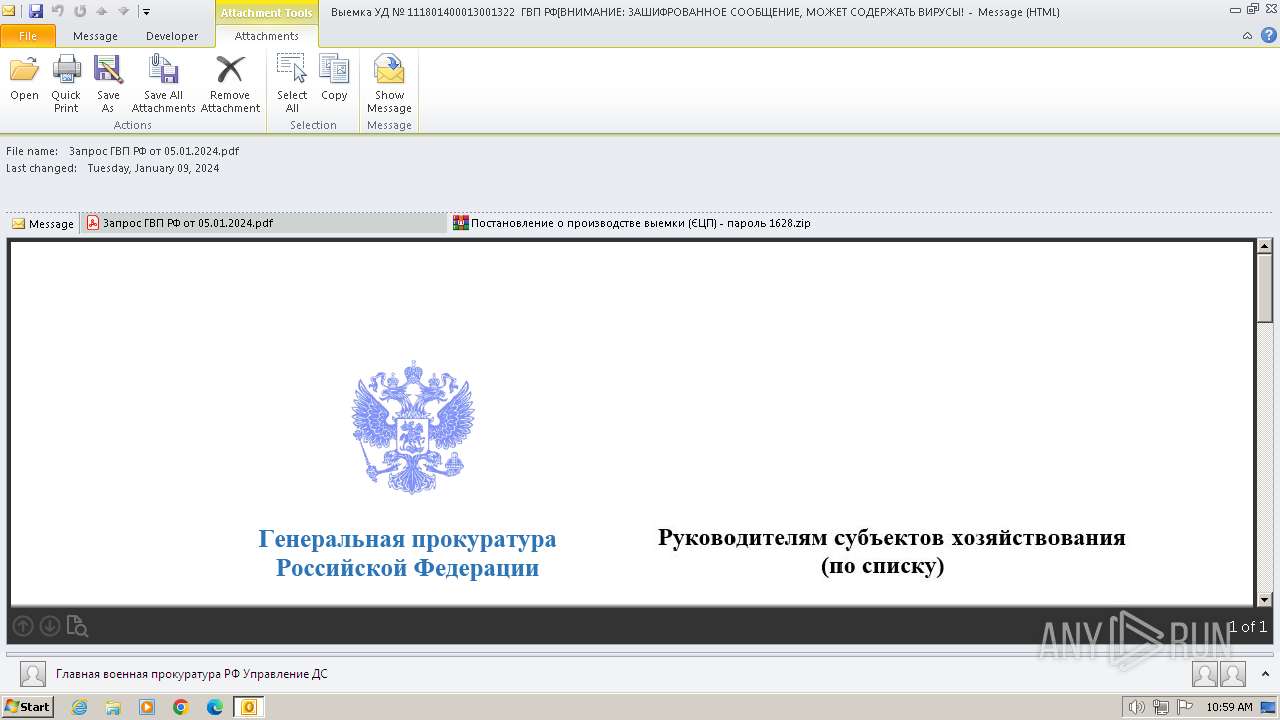Click the find in document icon
Viewport: 1280px width, 720px height.
pos(77,626)
